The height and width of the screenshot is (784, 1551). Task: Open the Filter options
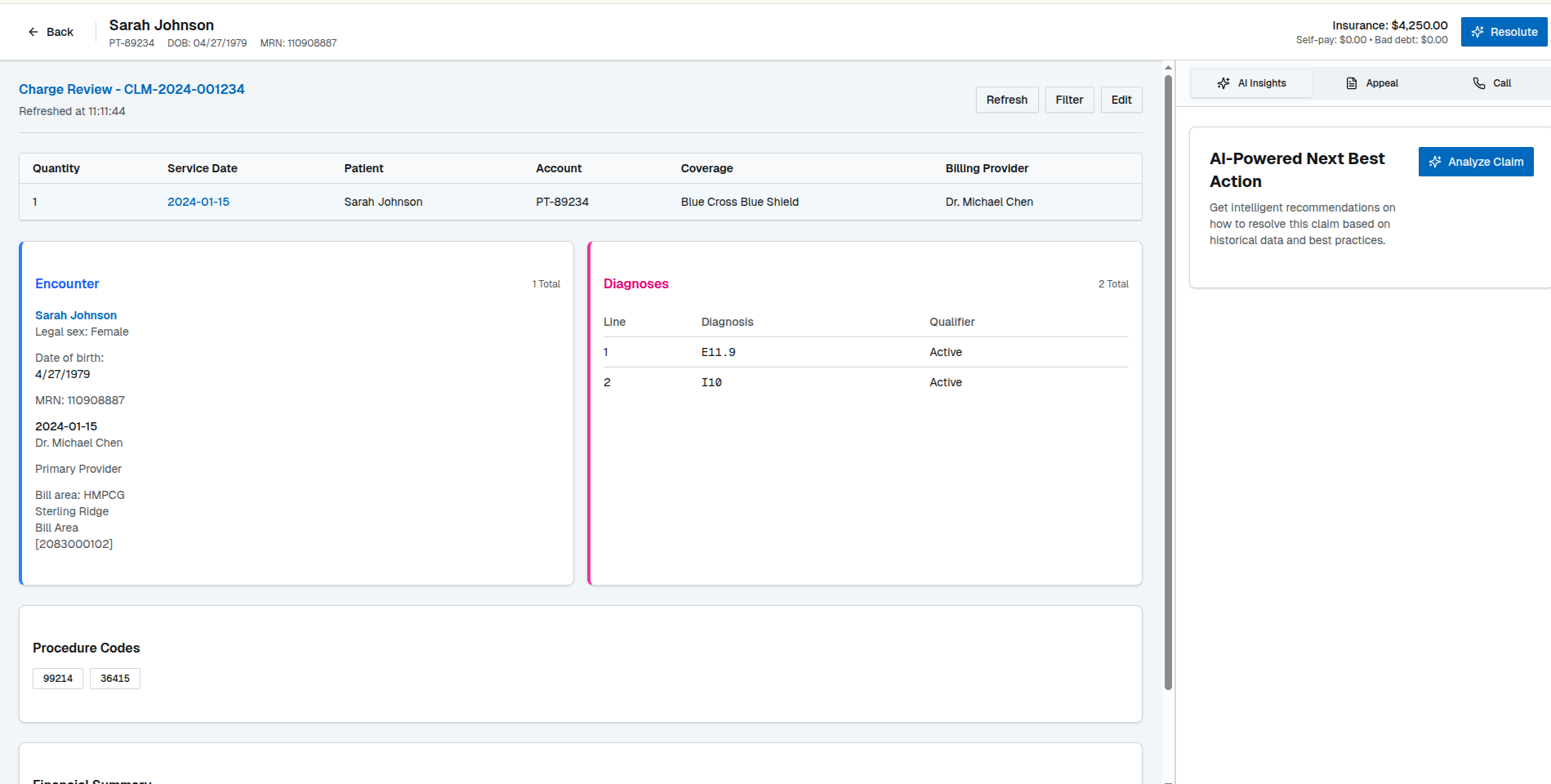coord(1069,100)
